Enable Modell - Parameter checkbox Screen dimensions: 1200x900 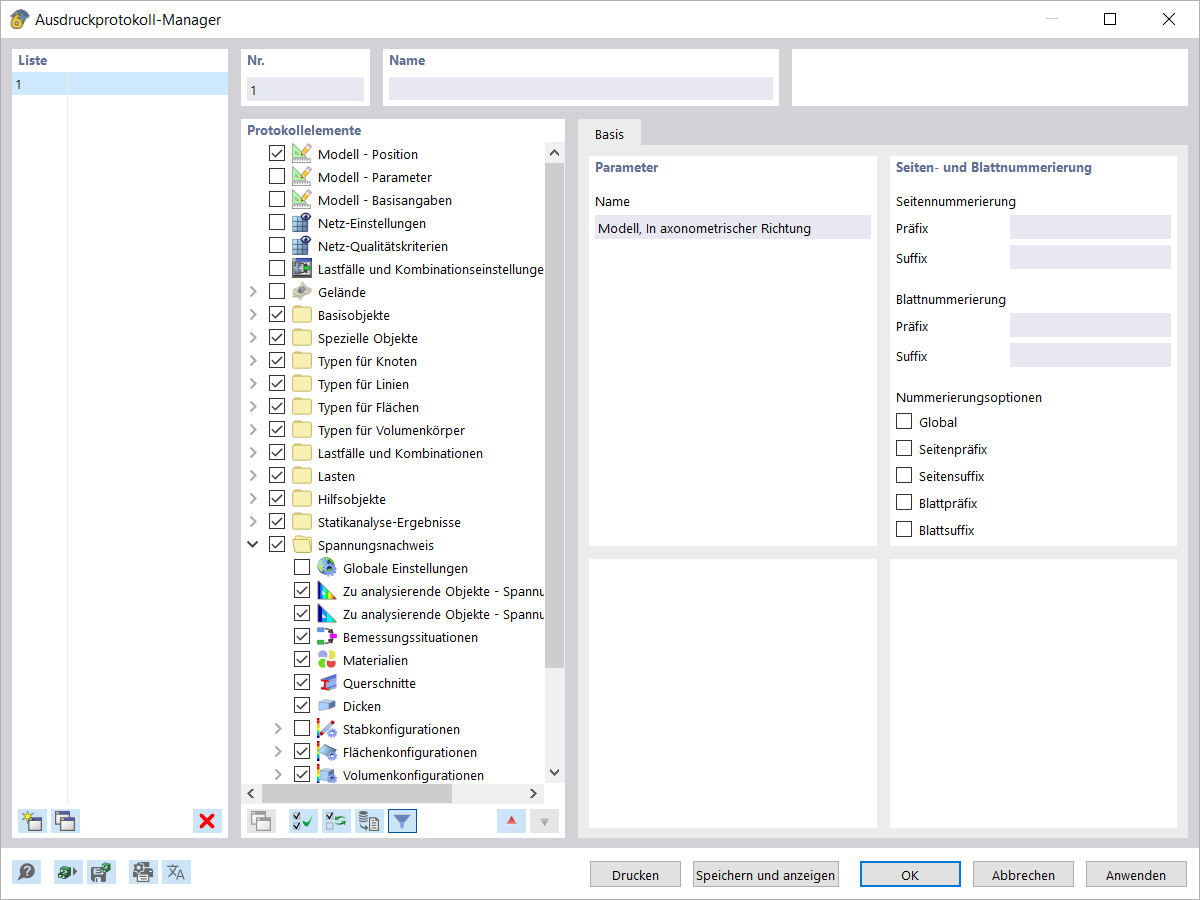pyautogui.click(x=277, y=177)
